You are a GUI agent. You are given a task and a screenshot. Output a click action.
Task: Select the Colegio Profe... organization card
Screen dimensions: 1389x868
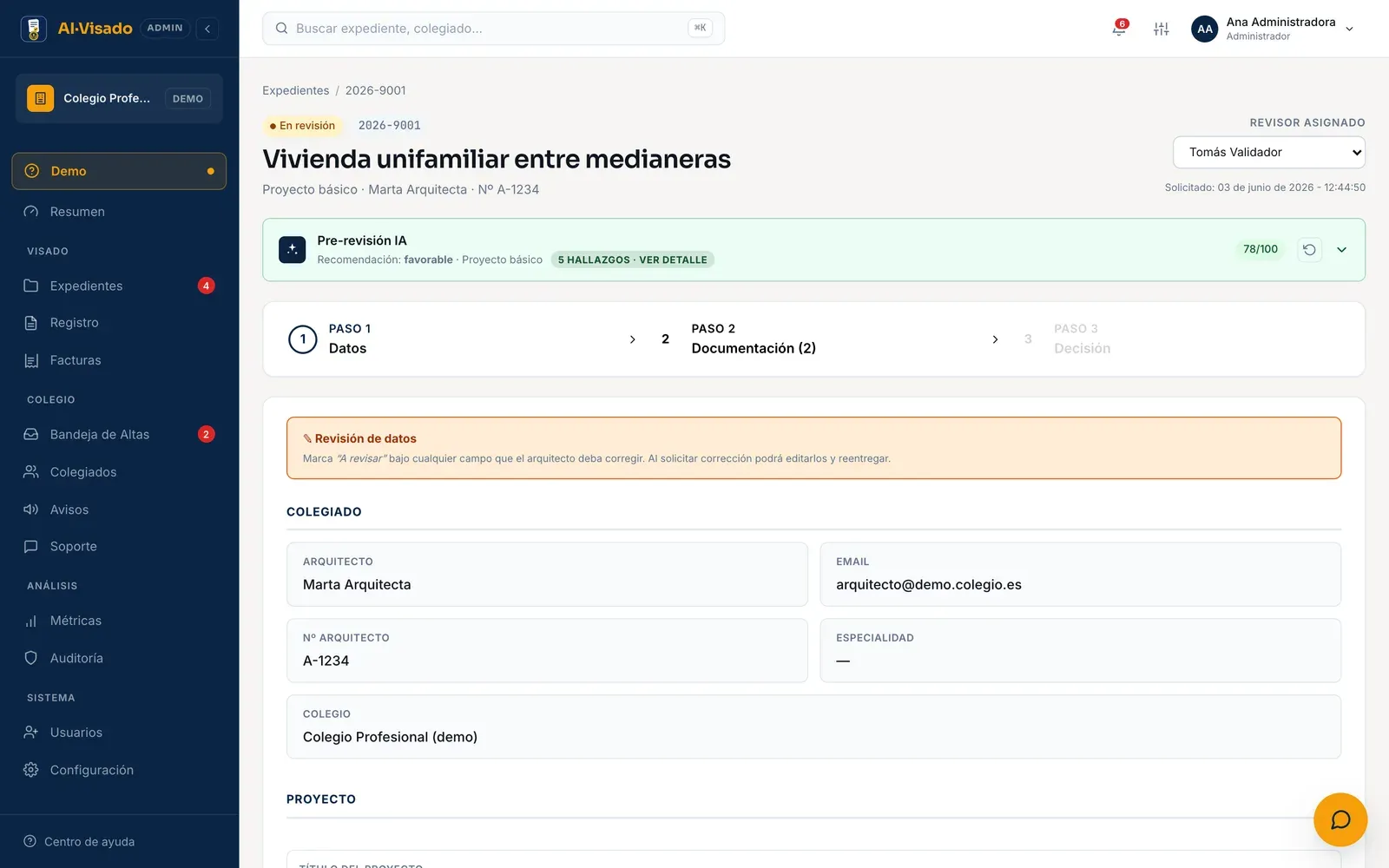coord(119,98)
